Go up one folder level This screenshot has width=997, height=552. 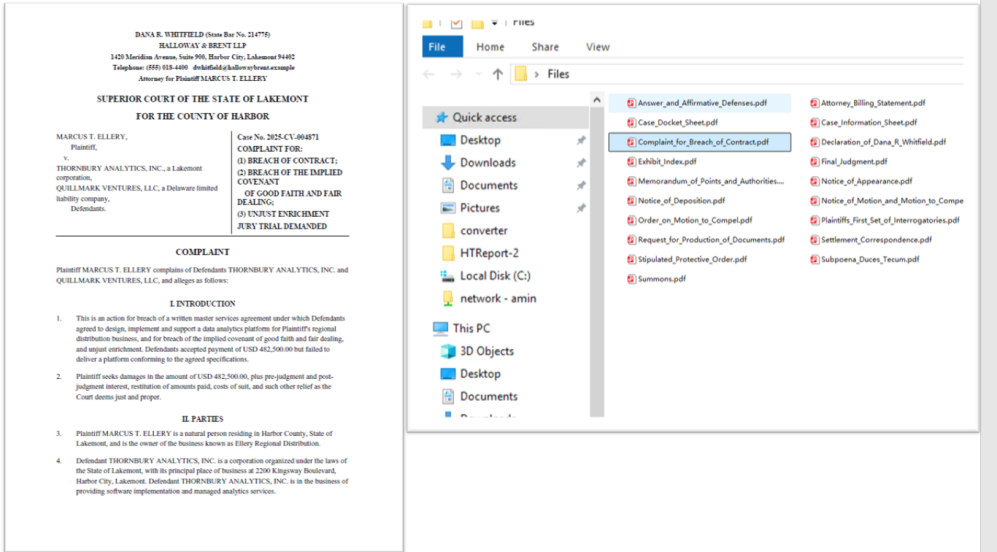tap(497, 74)
